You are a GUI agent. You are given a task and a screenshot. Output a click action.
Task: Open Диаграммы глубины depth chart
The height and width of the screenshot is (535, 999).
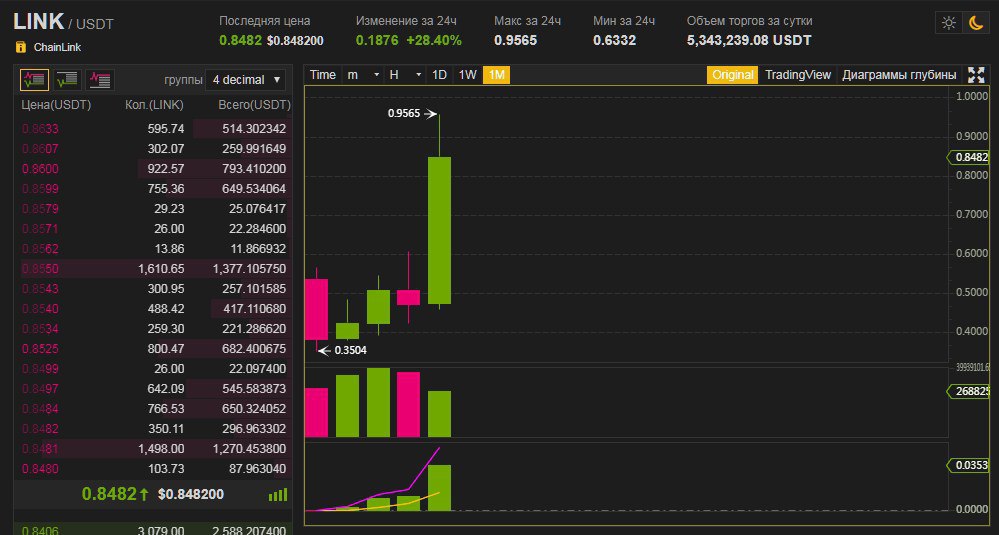coord(899,75)
